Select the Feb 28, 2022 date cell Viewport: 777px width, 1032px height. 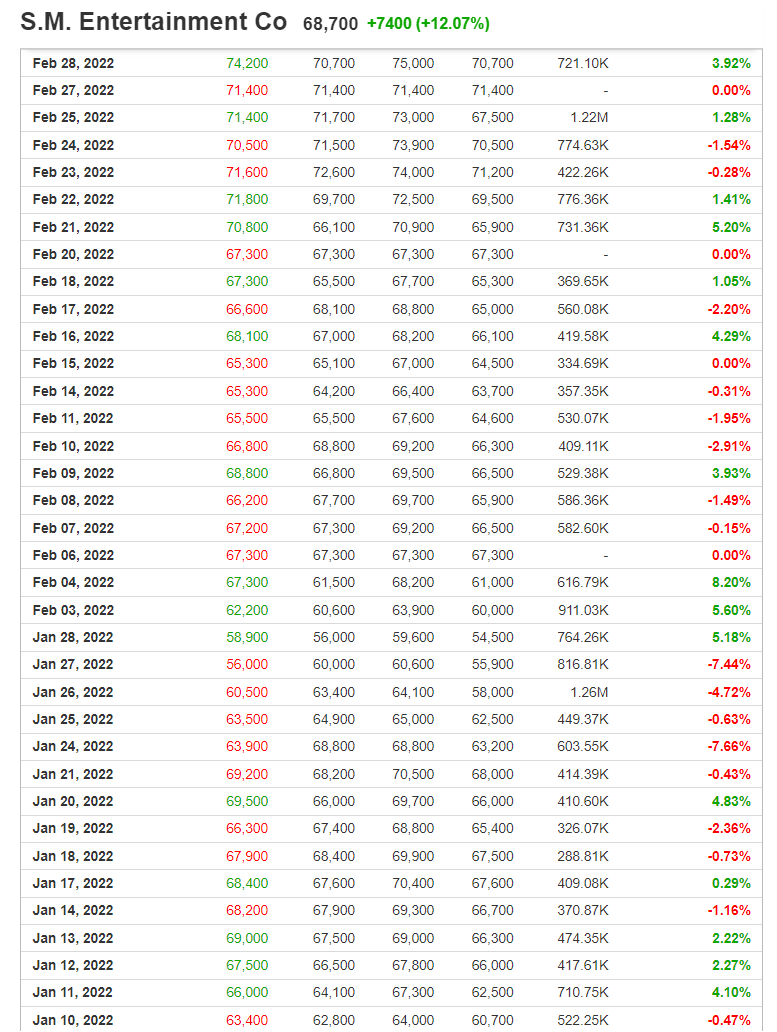pos(73,63)
